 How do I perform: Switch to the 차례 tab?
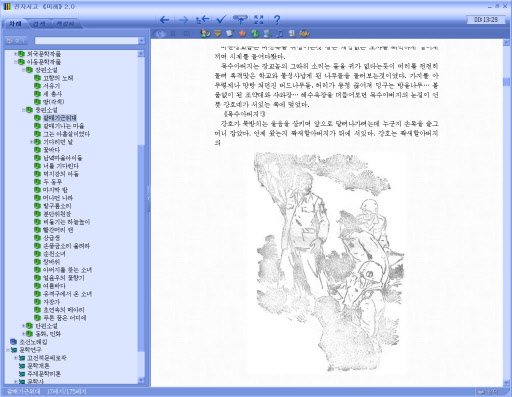point(15,24)
